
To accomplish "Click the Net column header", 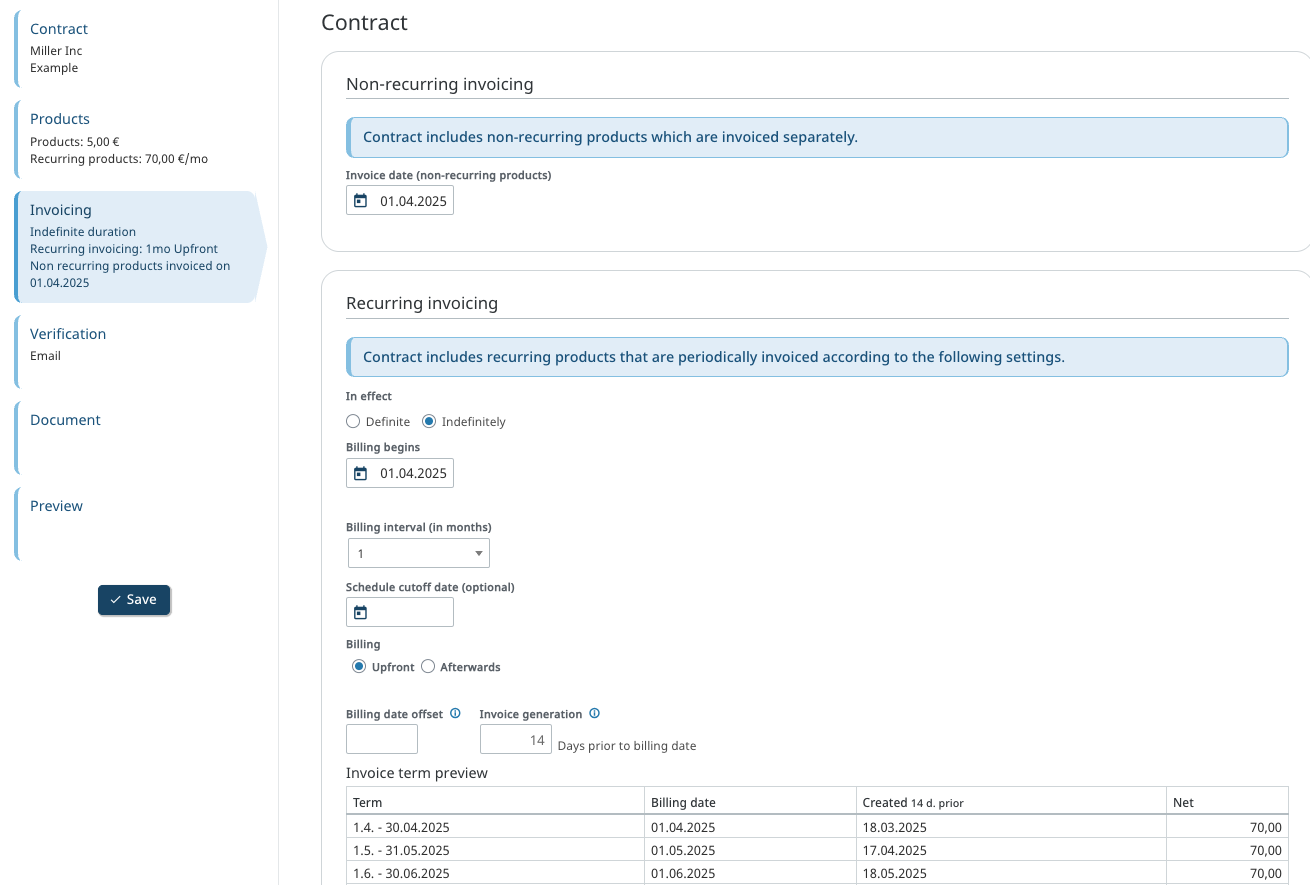I will point(1227,802).
